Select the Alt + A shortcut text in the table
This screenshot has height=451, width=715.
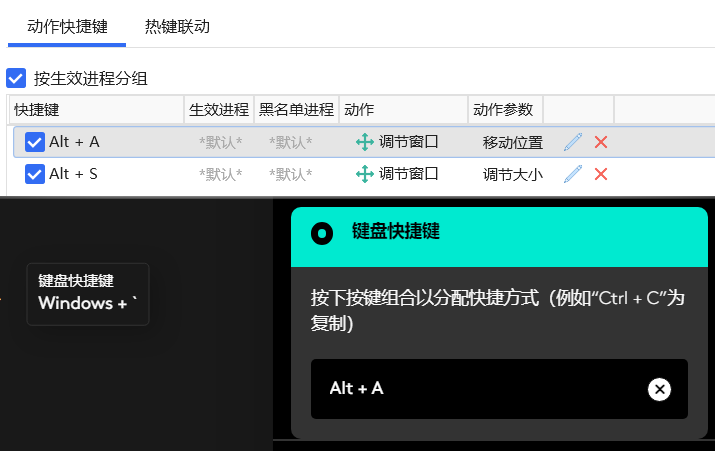point(74,142)
